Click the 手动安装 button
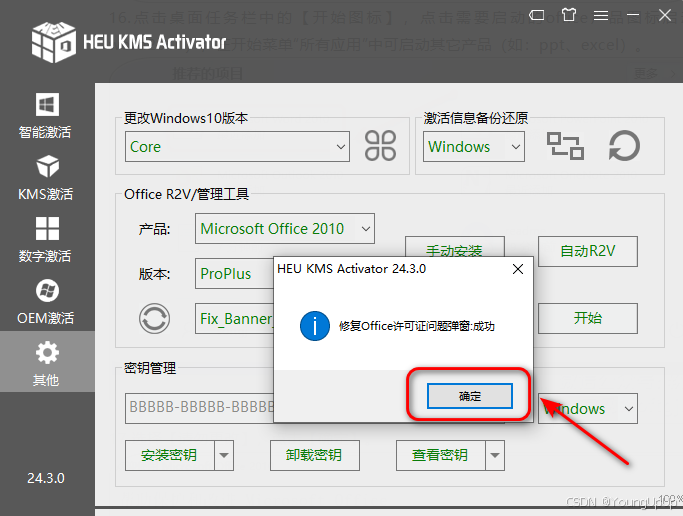Image resolution: width=683 pixels, height=516 pixels. click(455, 247)
